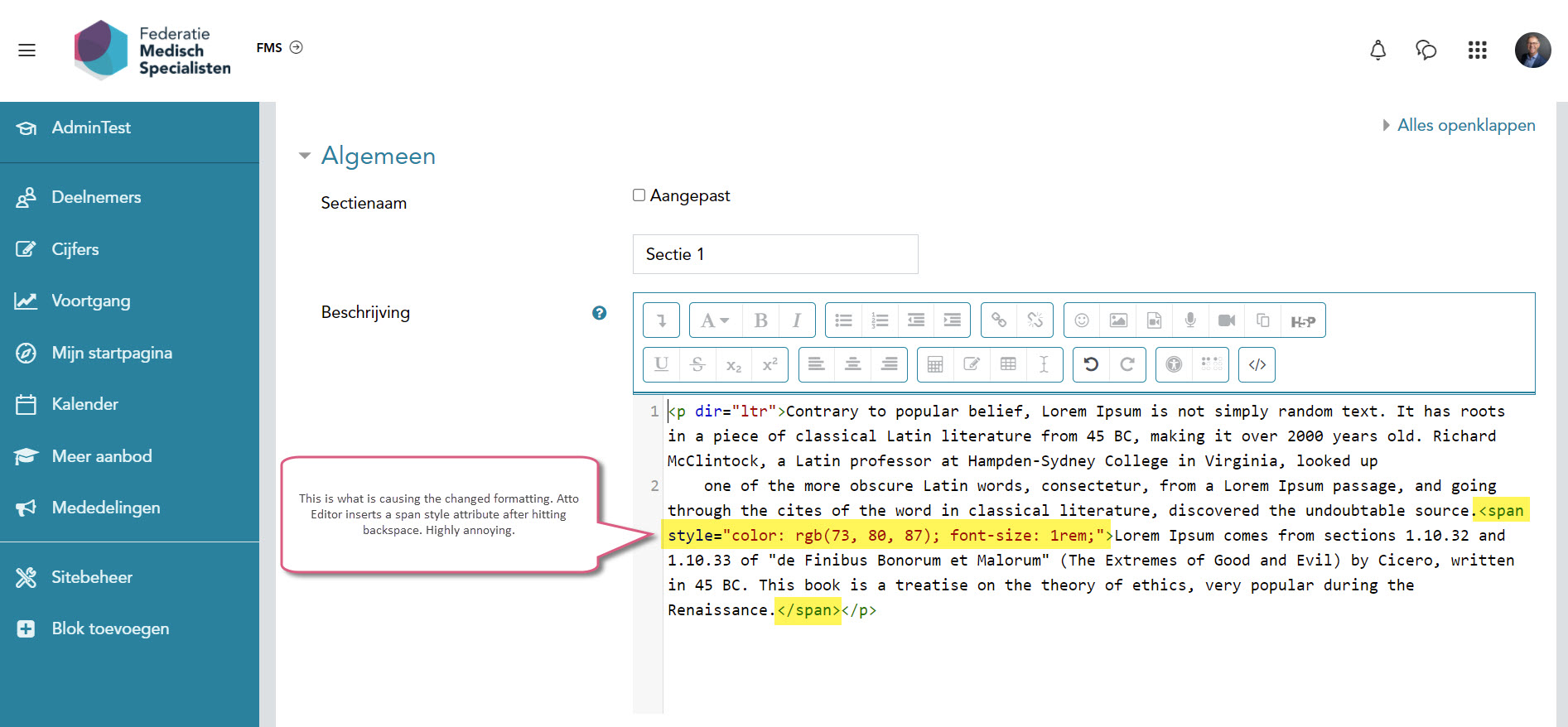The height and width of the screenshot is (727, 1568).
Task: Outdent the selected paragraph
Action: pos(916,320)
